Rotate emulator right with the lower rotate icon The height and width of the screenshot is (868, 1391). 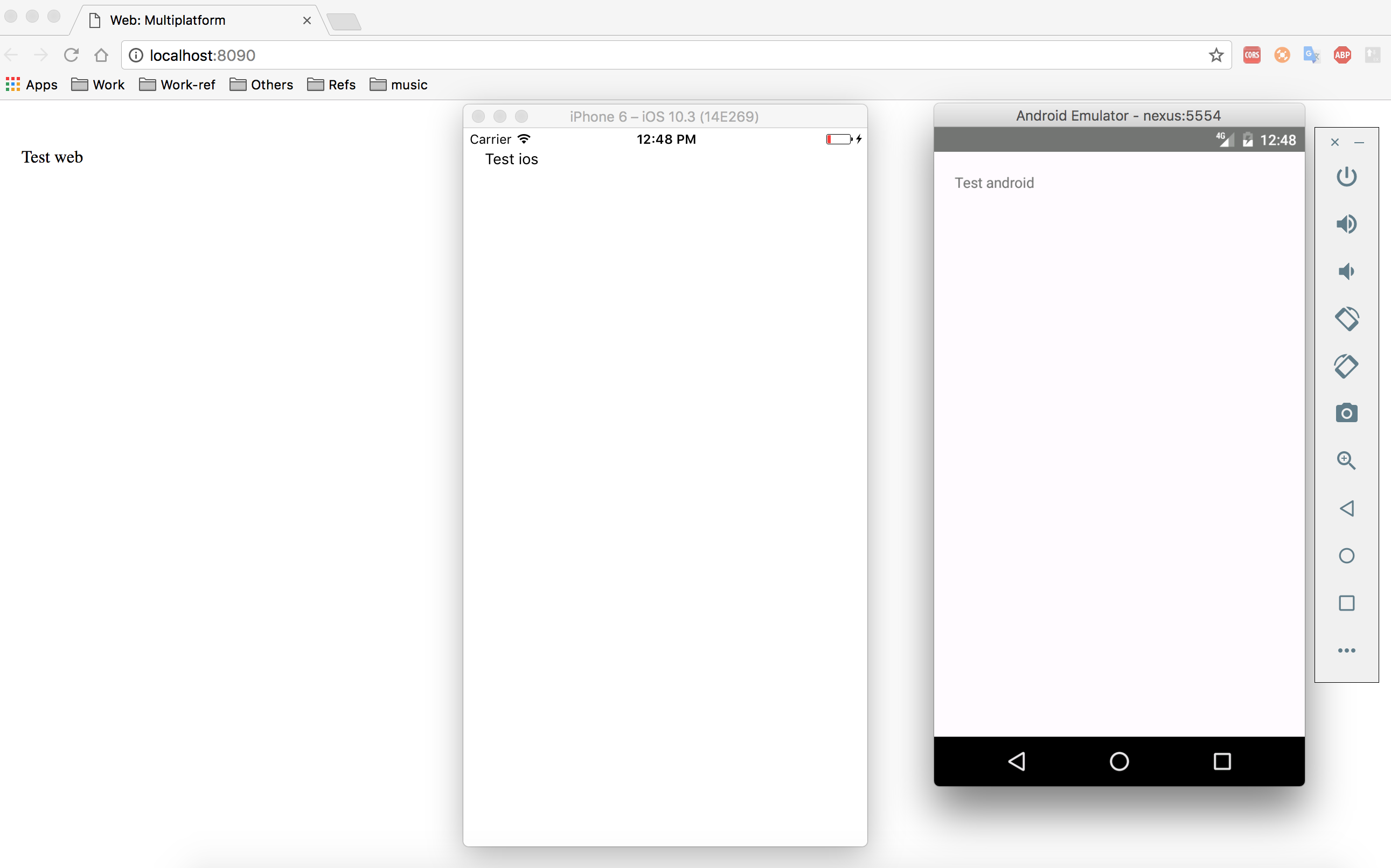click(1346, 366)
